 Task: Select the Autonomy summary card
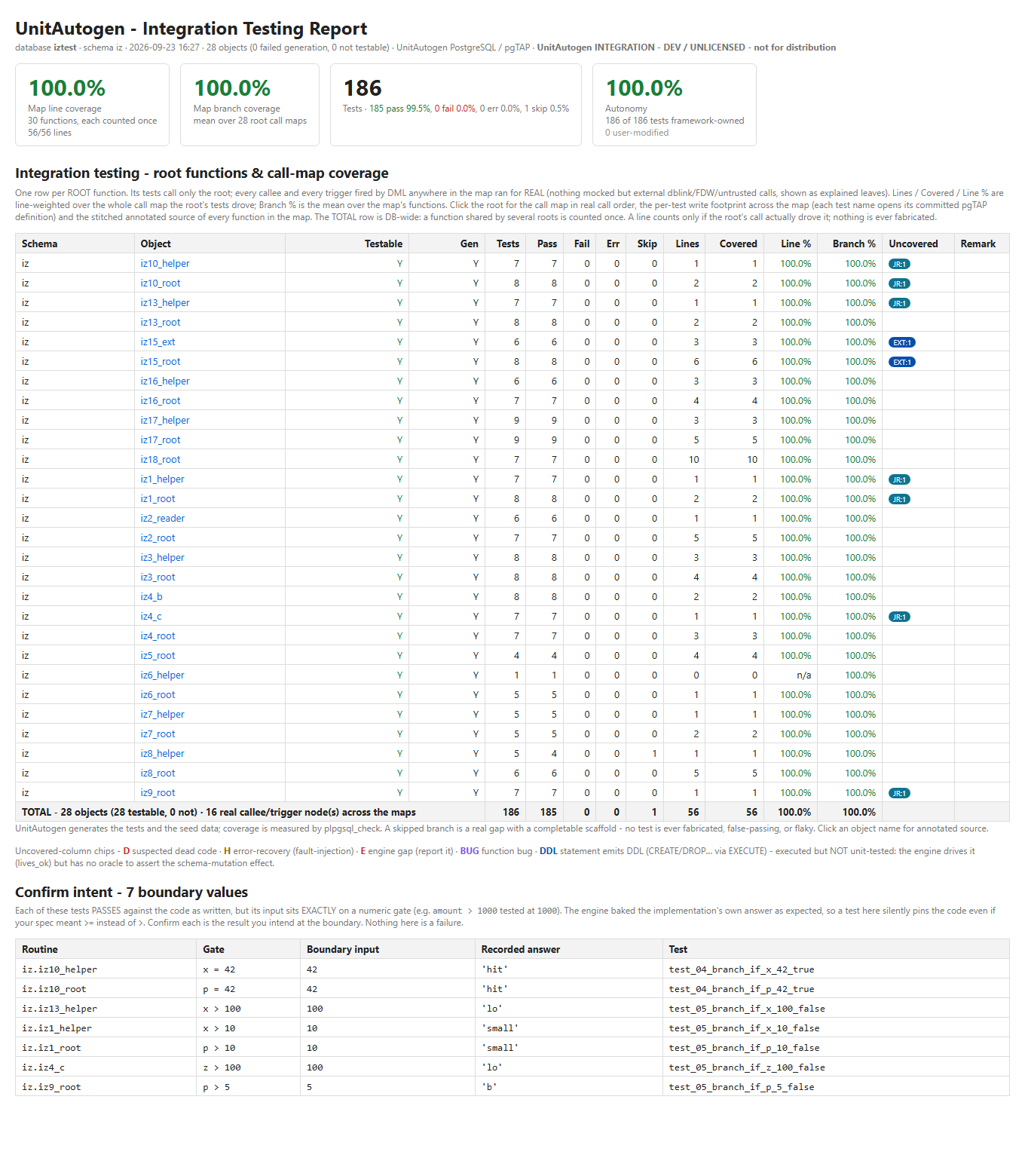pos(675,105)
